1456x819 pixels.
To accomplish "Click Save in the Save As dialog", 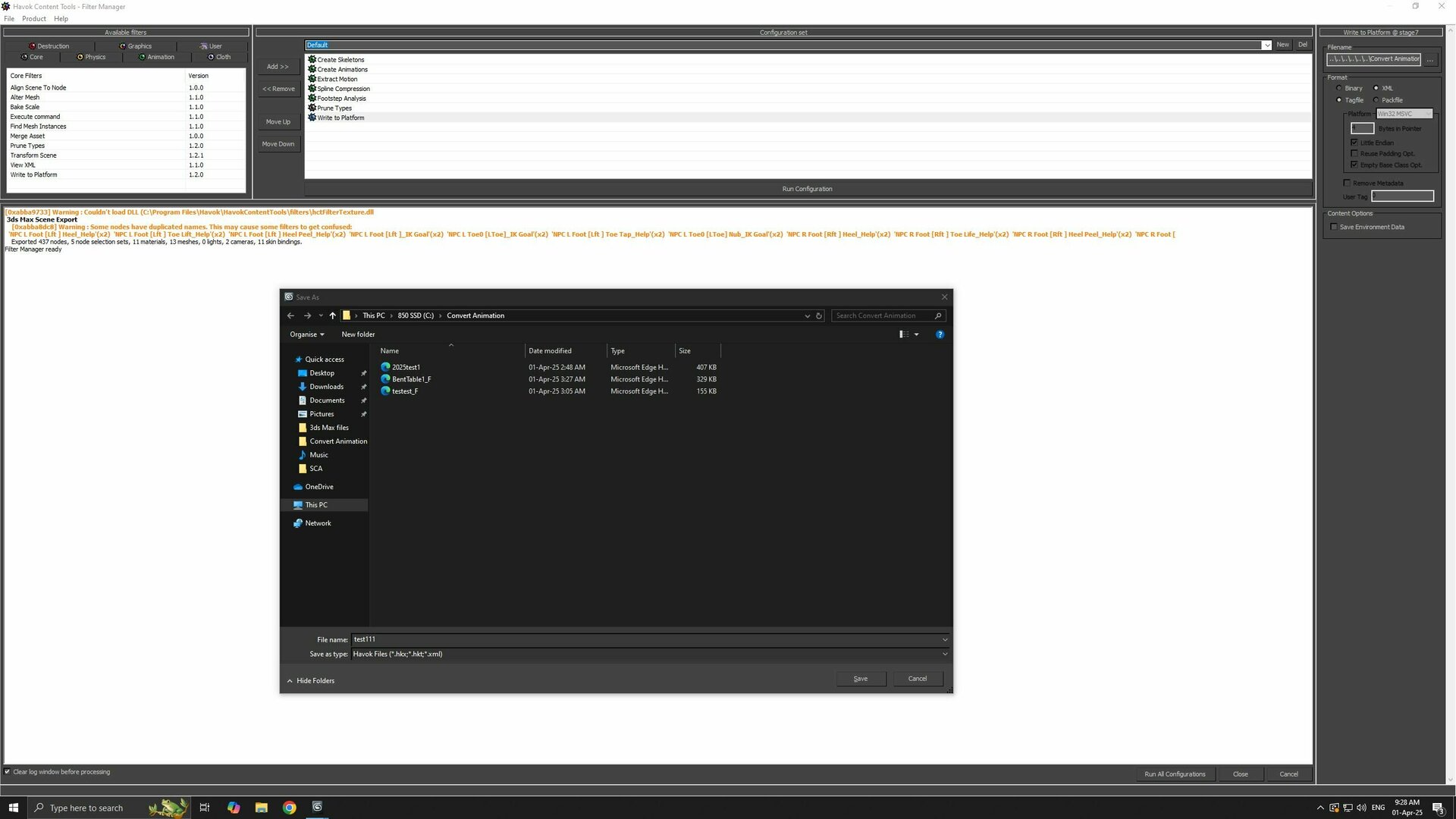I will tap(861, 679).
